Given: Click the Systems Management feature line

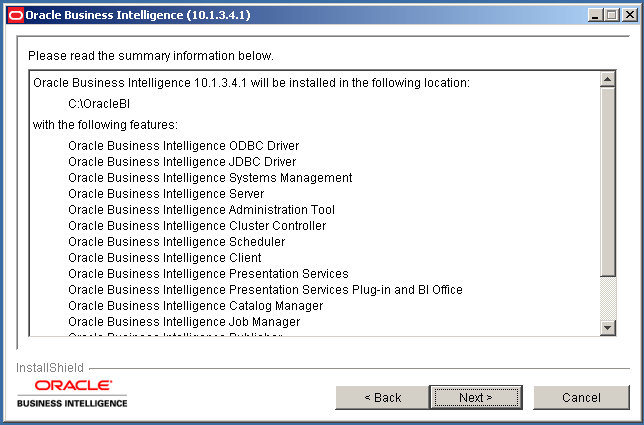Looking at the screenshot, I should [x=210, y=178].
